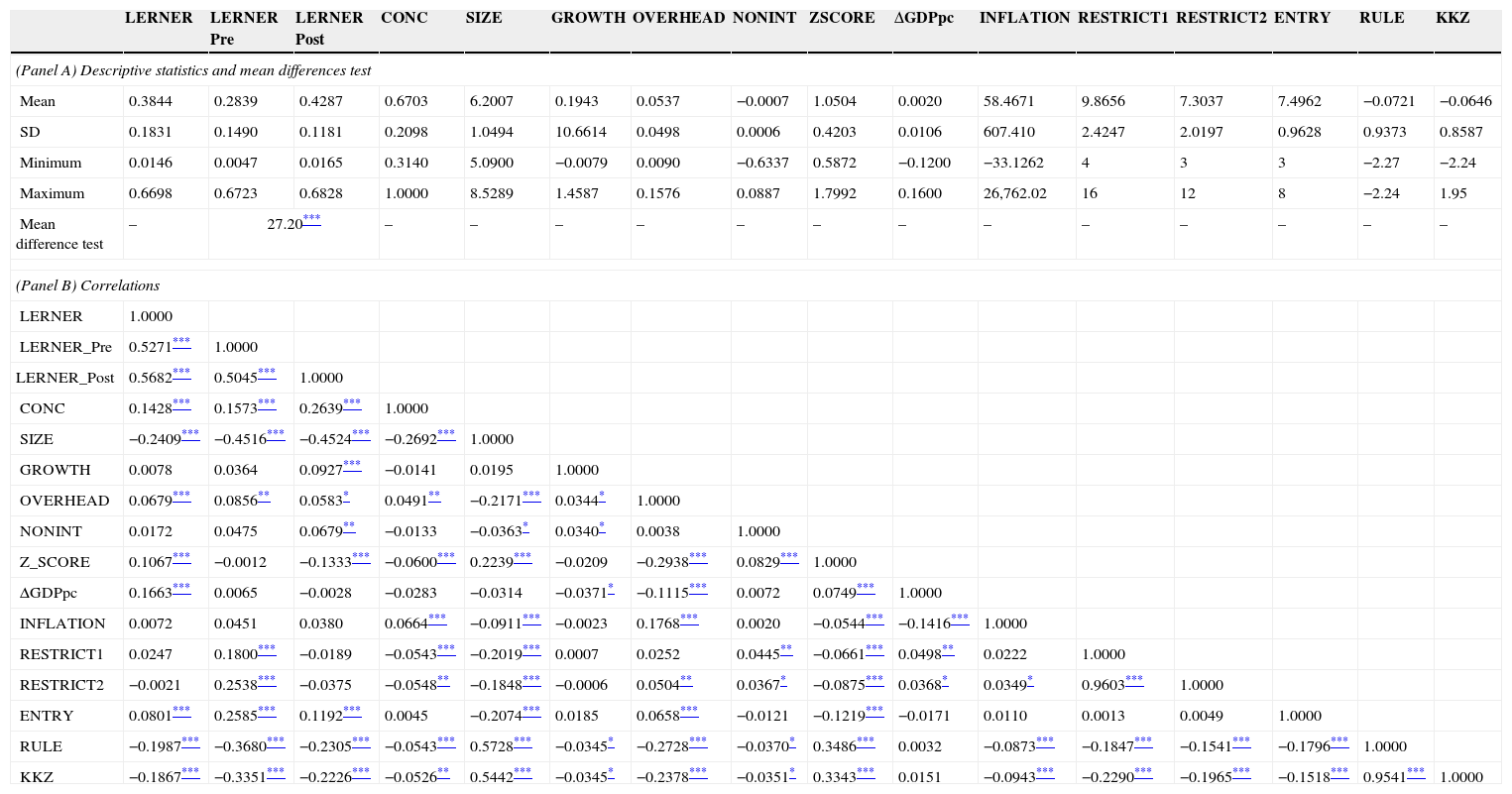
Task: Click the ** footnote link beside 0.0498
Action: [948, 648]
